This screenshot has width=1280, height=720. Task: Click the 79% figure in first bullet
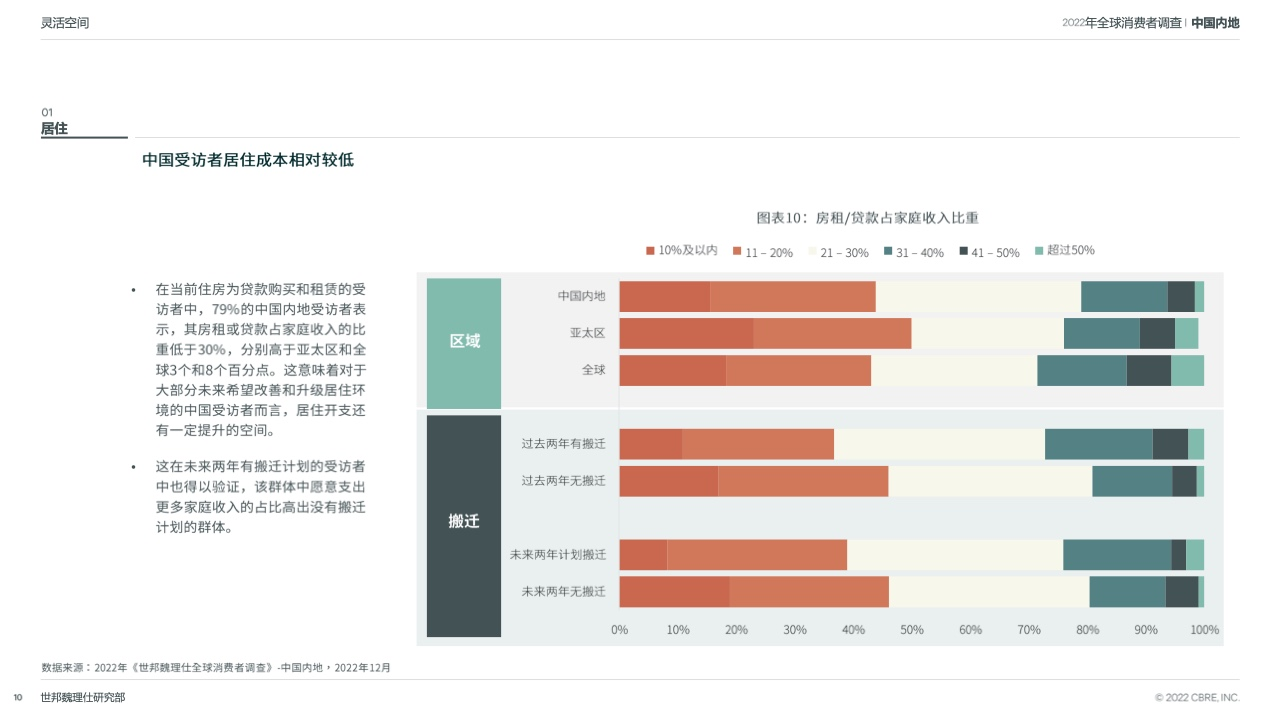(226, 309)
